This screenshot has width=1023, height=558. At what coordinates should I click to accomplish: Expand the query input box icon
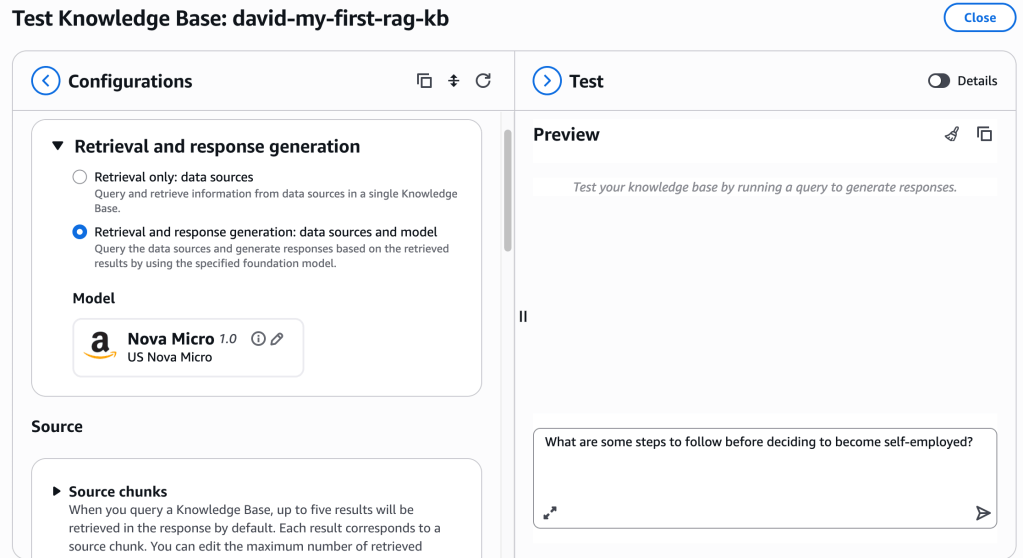550,513
